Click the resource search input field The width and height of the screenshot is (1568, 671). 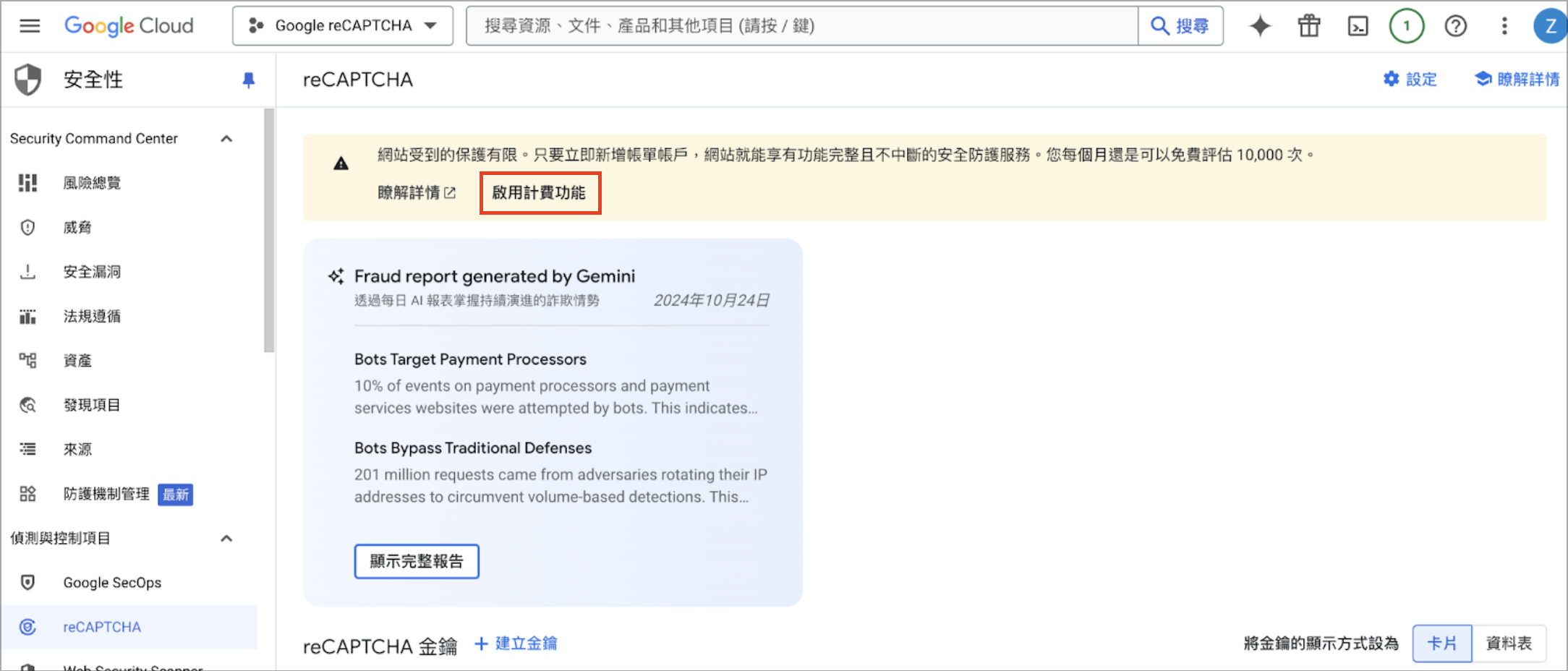pos(802,26)
